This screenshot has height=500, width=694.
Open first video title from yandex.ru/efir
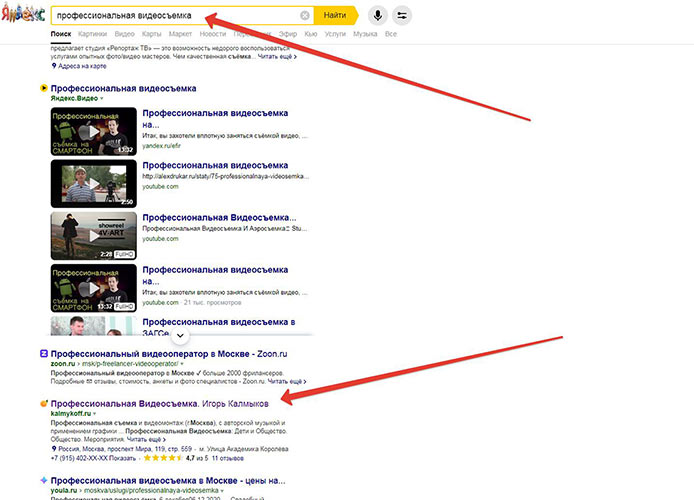pyautogui.click(x=215, y=119)
